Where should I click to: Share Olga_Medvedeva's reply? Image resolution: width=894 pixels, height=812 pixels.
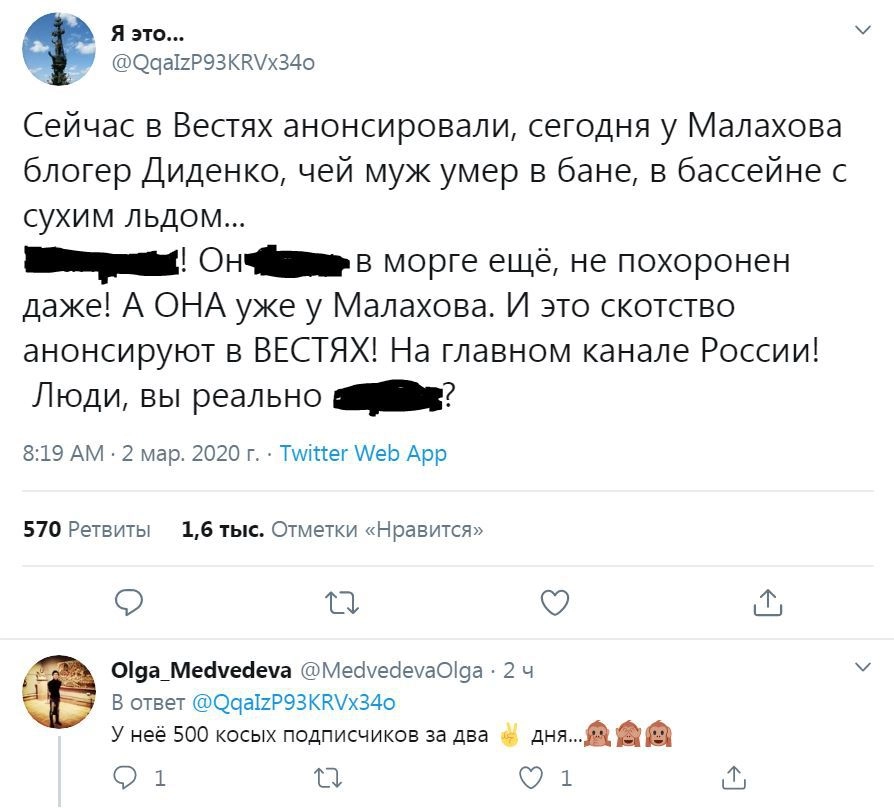coord(733,776)
